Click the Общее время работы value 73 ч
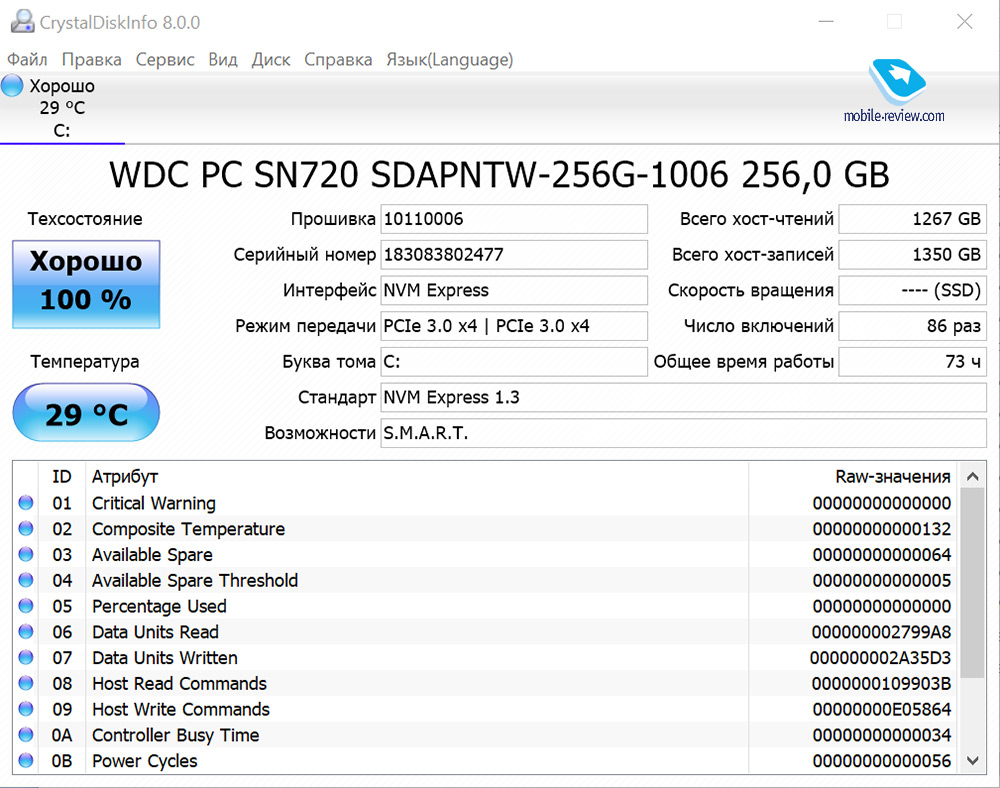Viewport: 1000px width, 788px height. [913, 361]
